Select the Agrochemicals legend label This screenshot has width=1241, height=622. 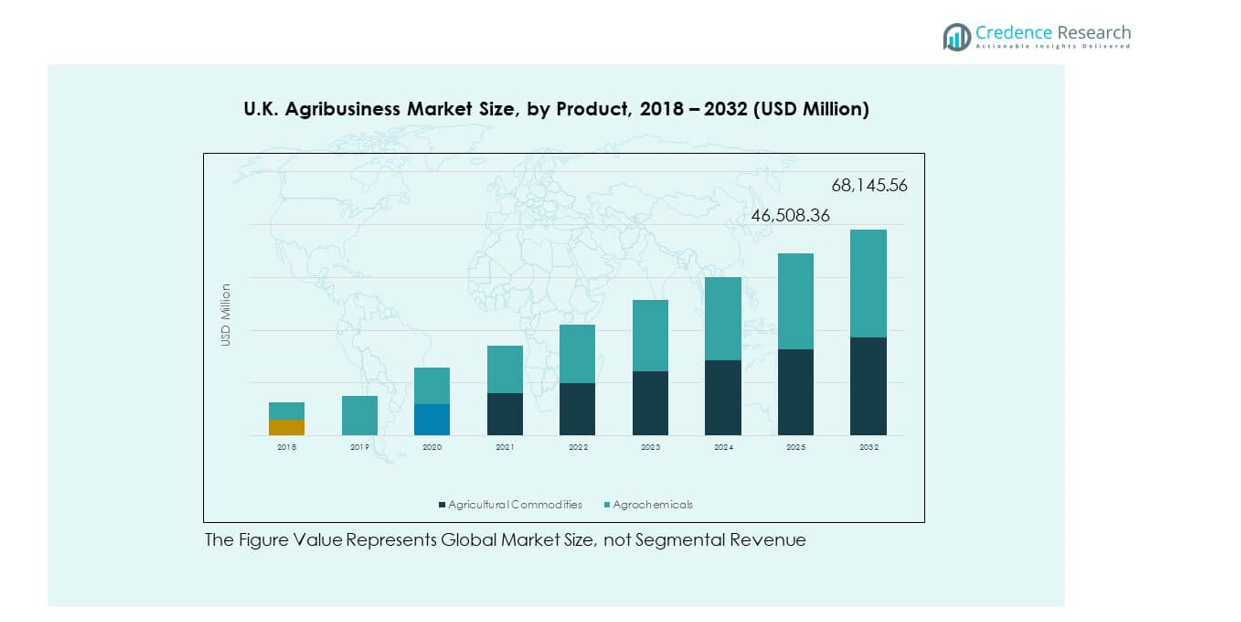(x=652, y=505)
